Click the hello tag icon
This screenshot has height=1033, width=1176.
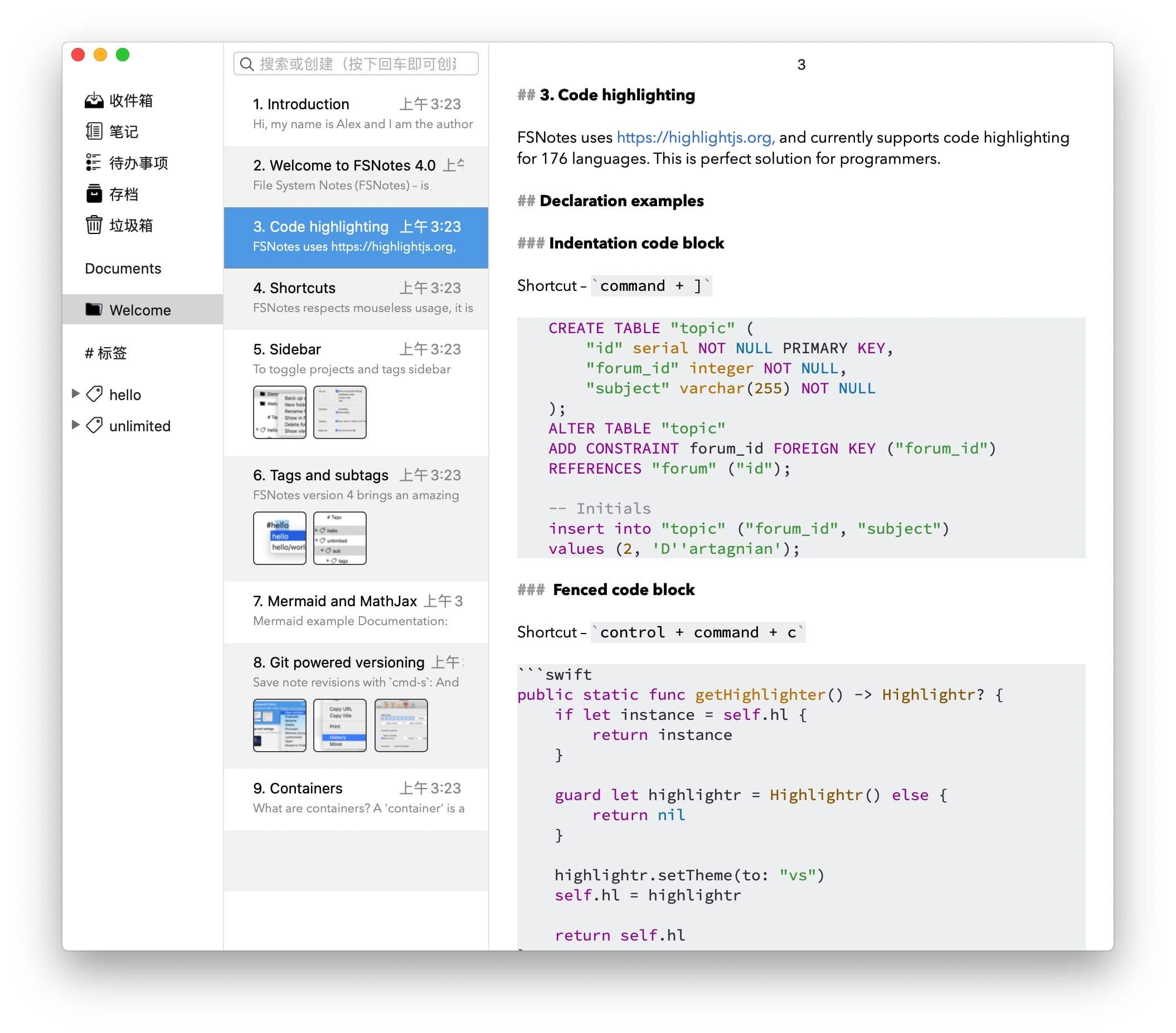pyautogui.click(x=94, y=394)
